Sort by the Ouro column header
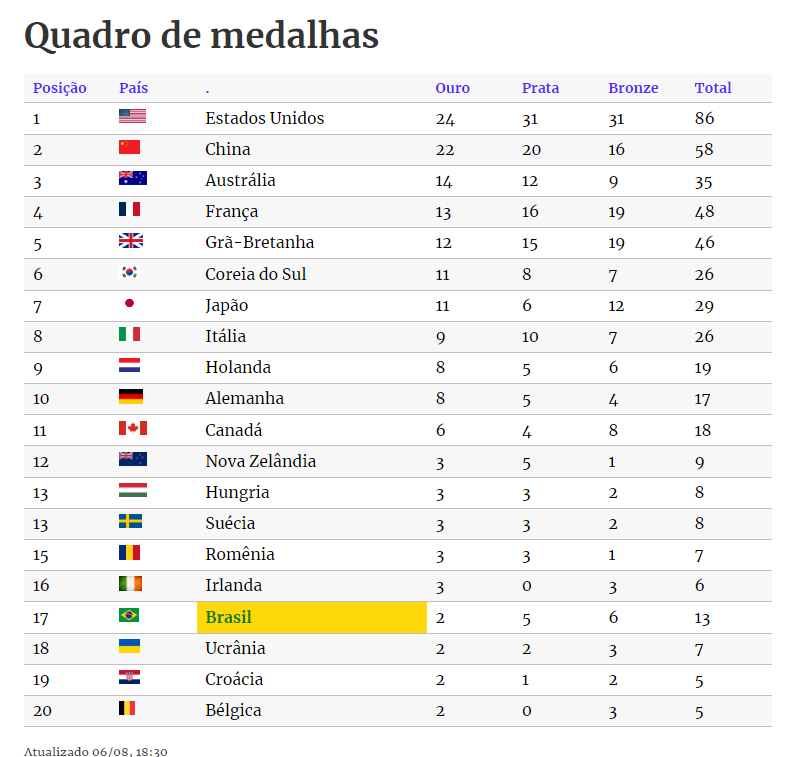 pyautogui.click(x=452, y=88)
